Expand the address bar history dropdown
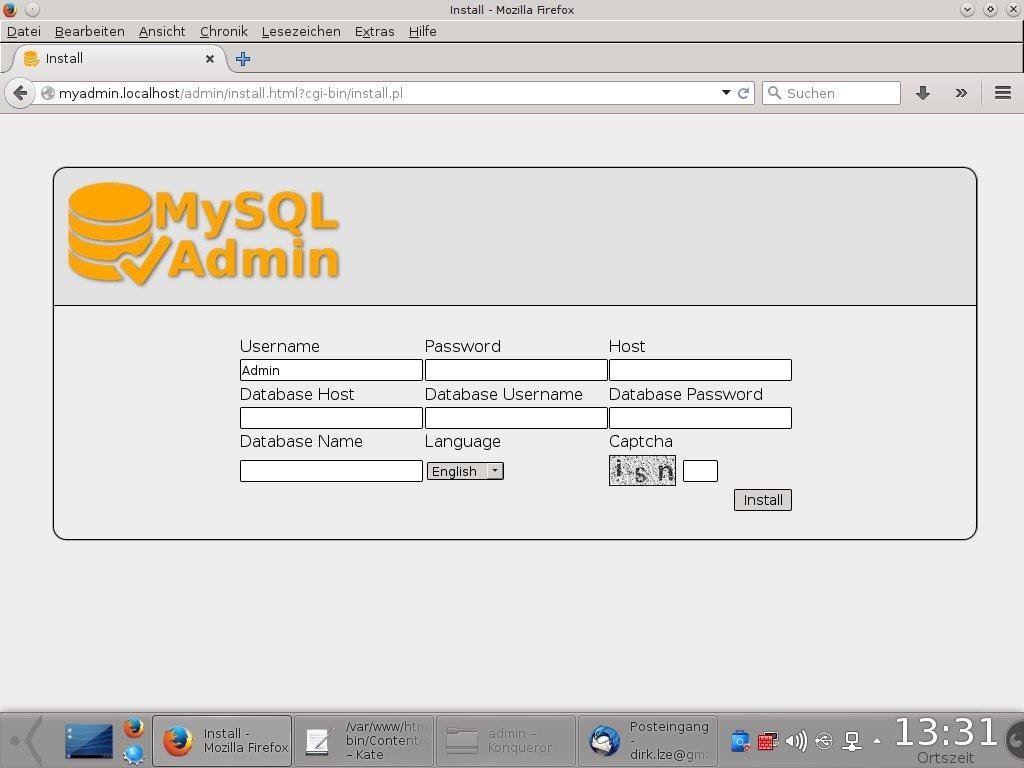 (726, 93)
